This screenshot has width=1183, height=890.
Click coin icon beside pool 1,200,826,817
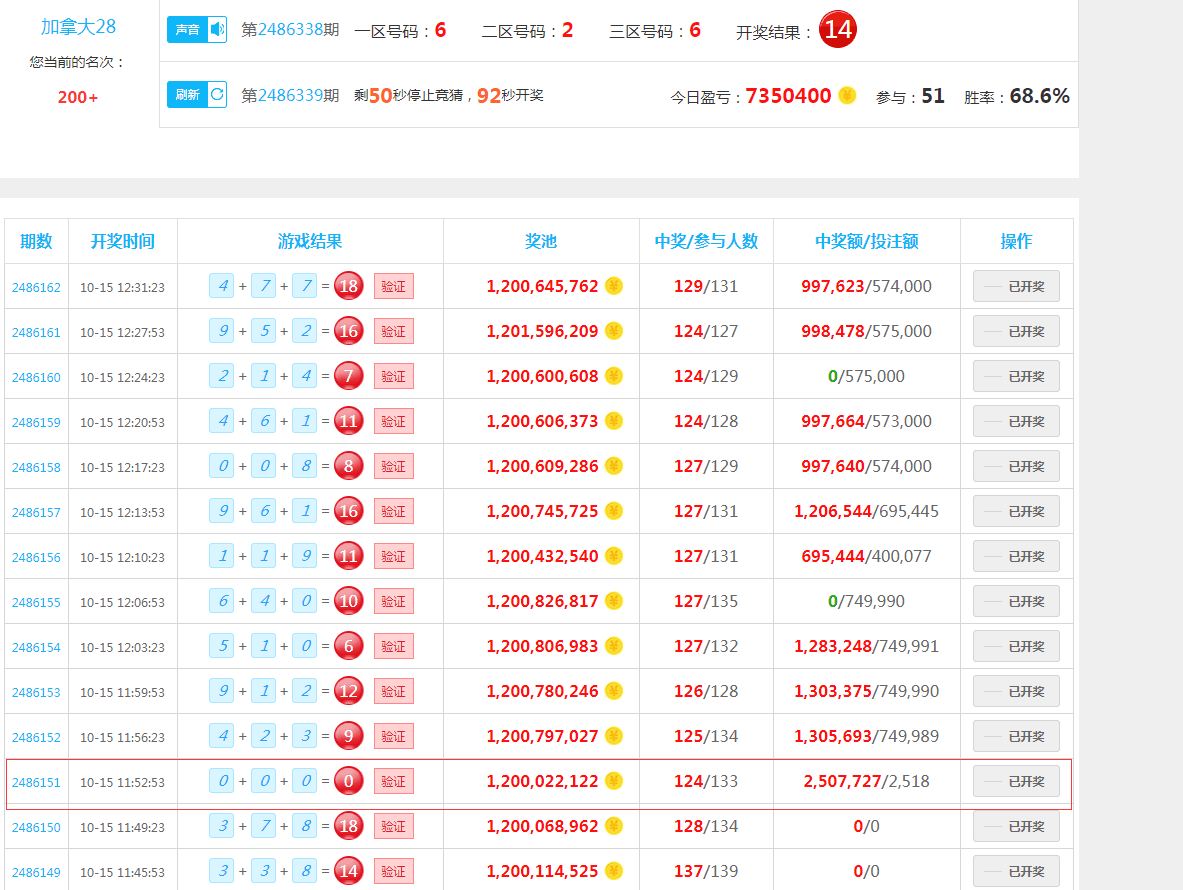click(614, 601)
